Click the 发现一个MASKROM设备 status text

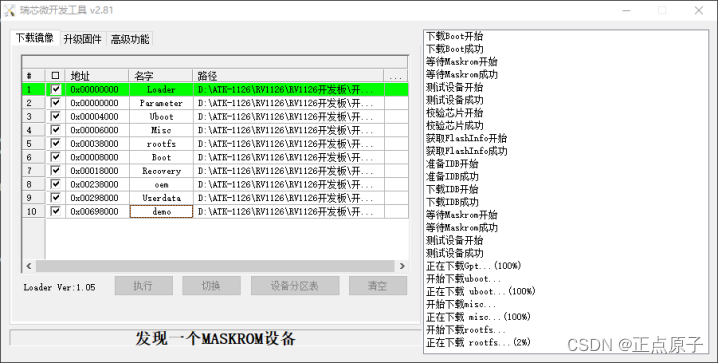[215, 339]
